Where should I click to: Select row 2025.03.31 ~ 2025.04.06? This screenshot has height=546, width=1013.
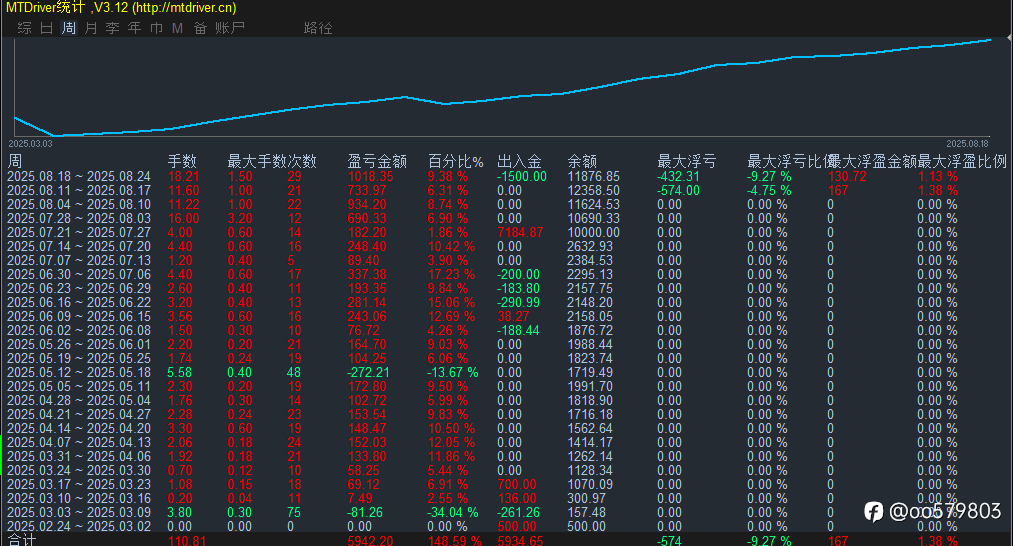tap(506, 457)
